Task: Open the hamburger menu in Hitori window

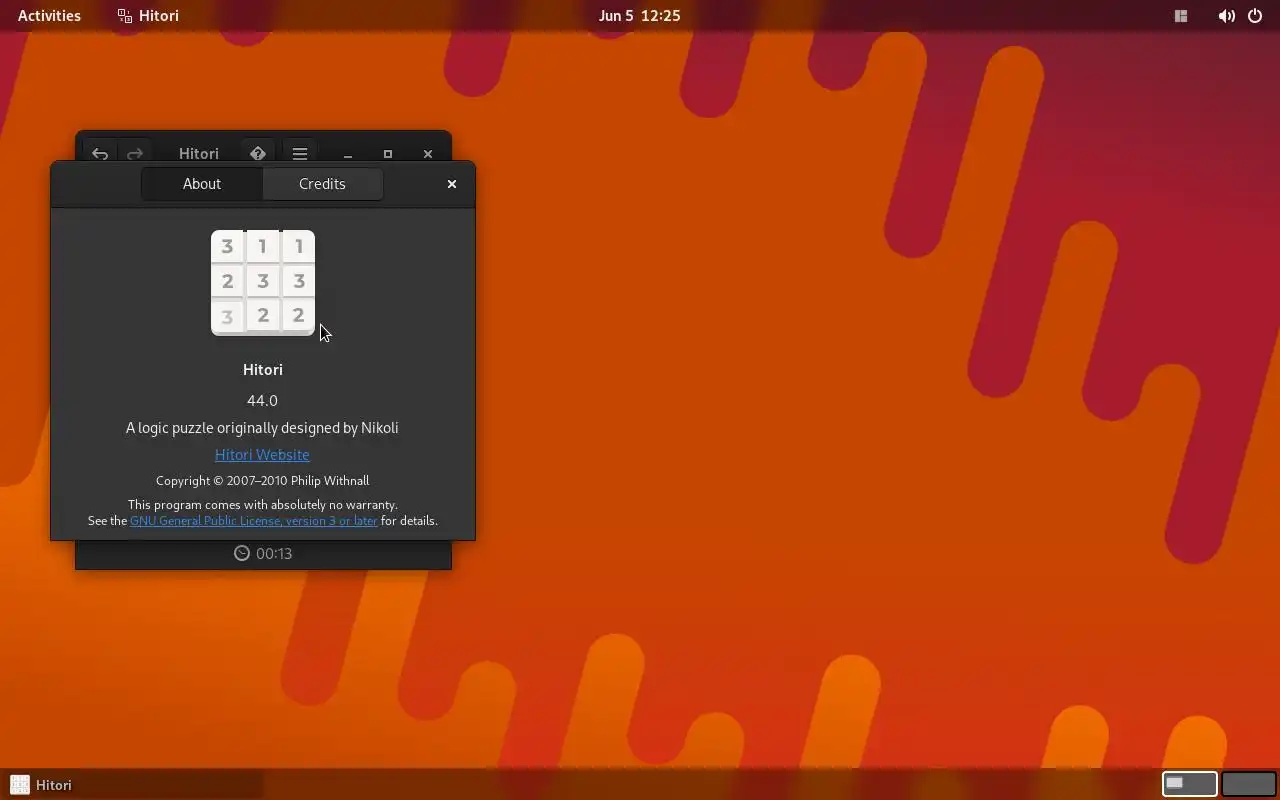Action: coord(300,154)
